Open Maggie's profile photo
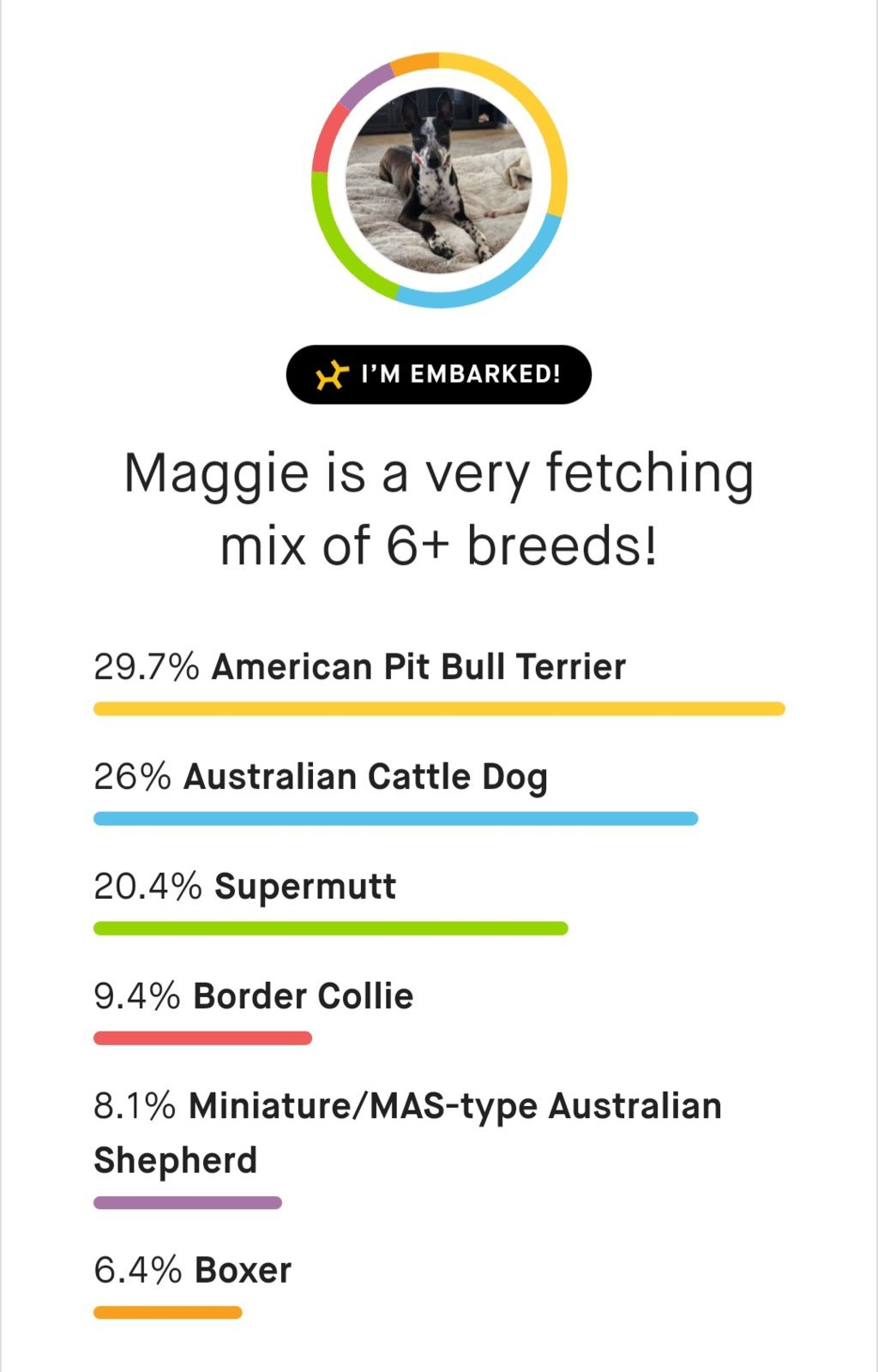Viewport: 878px width, 1372px height. pyautogui.click(x=439, y=180)
